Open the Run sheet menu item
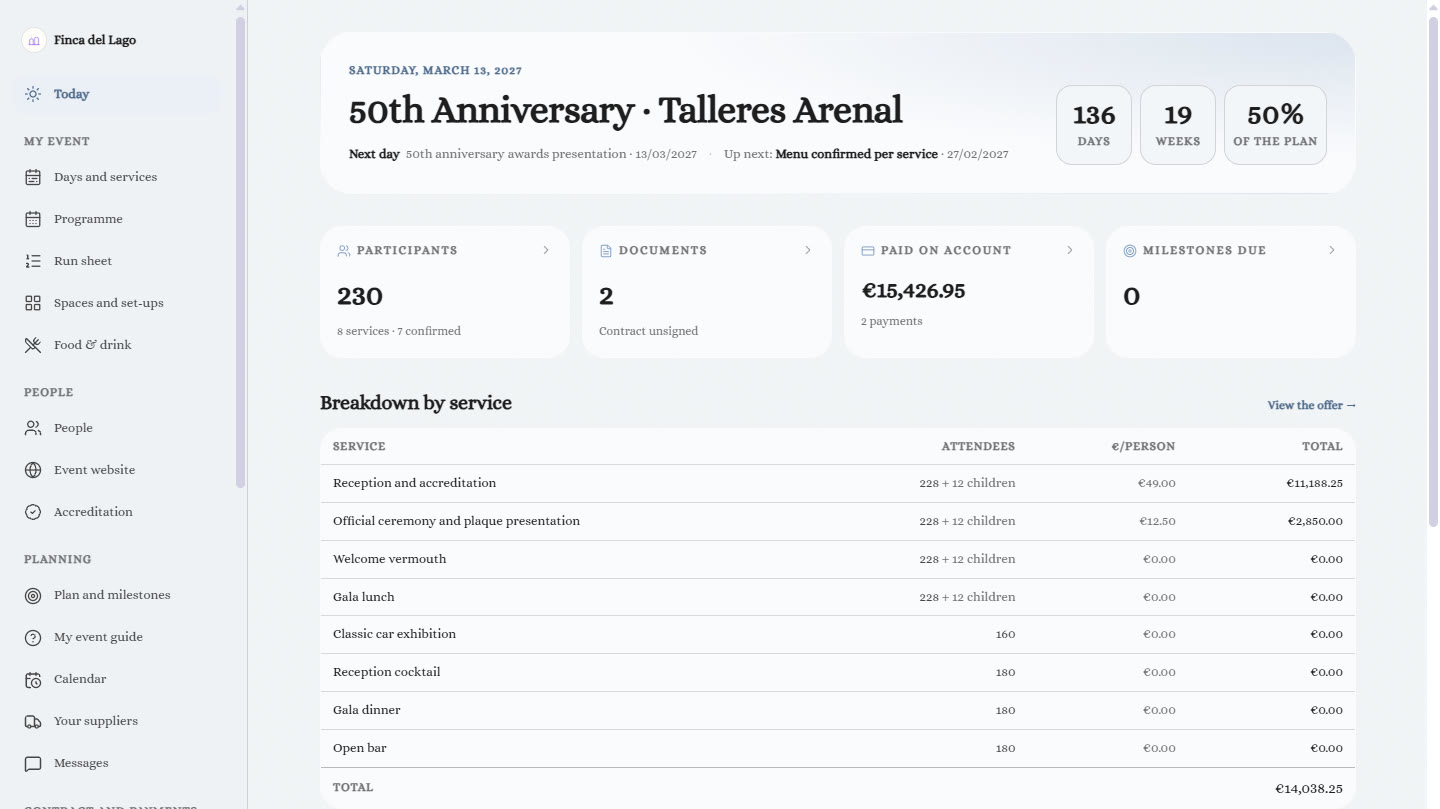 [118, 261]
